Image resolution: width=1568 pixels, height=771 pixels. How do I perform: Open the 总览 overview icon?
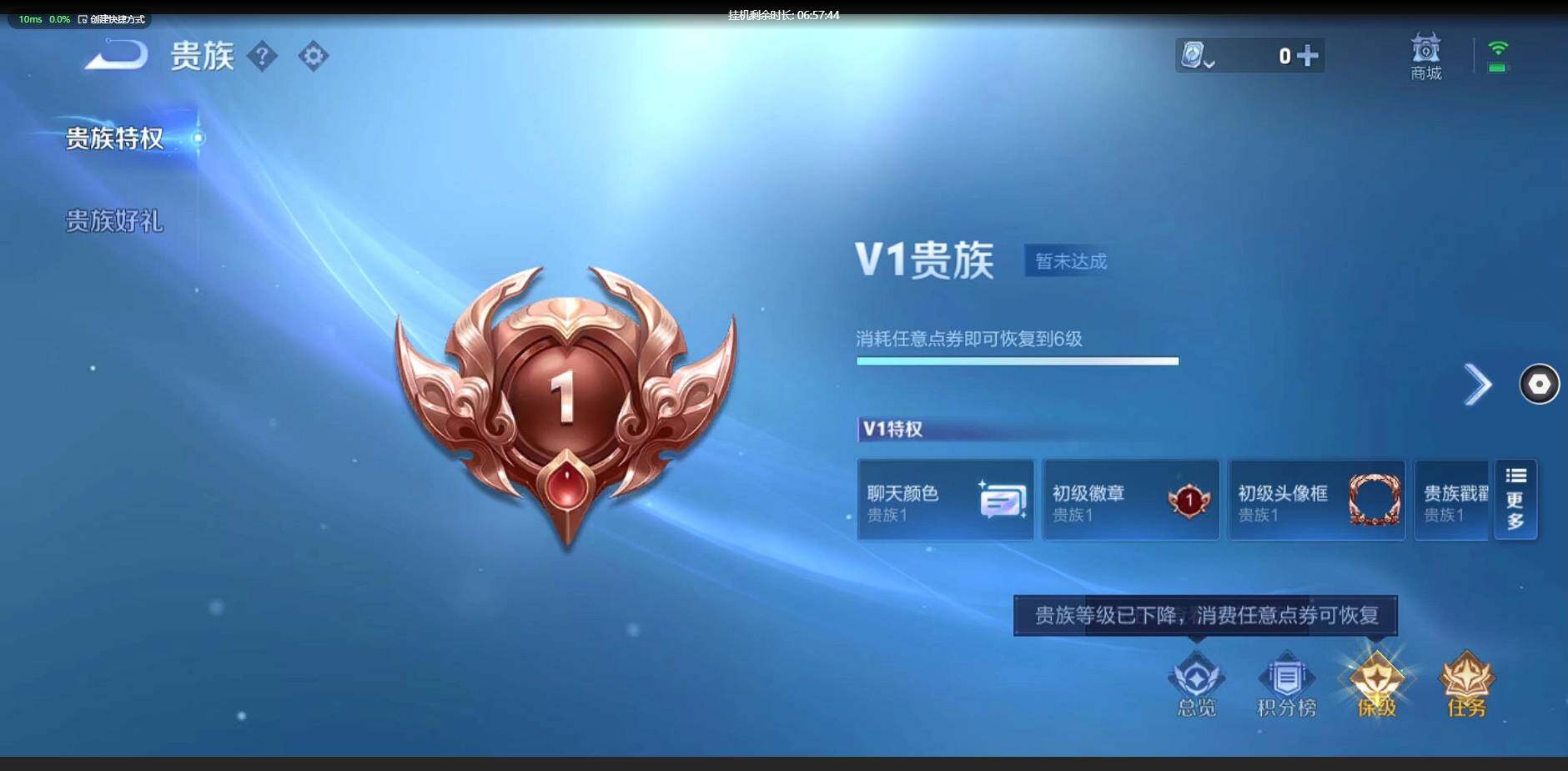coord(1197,686)
